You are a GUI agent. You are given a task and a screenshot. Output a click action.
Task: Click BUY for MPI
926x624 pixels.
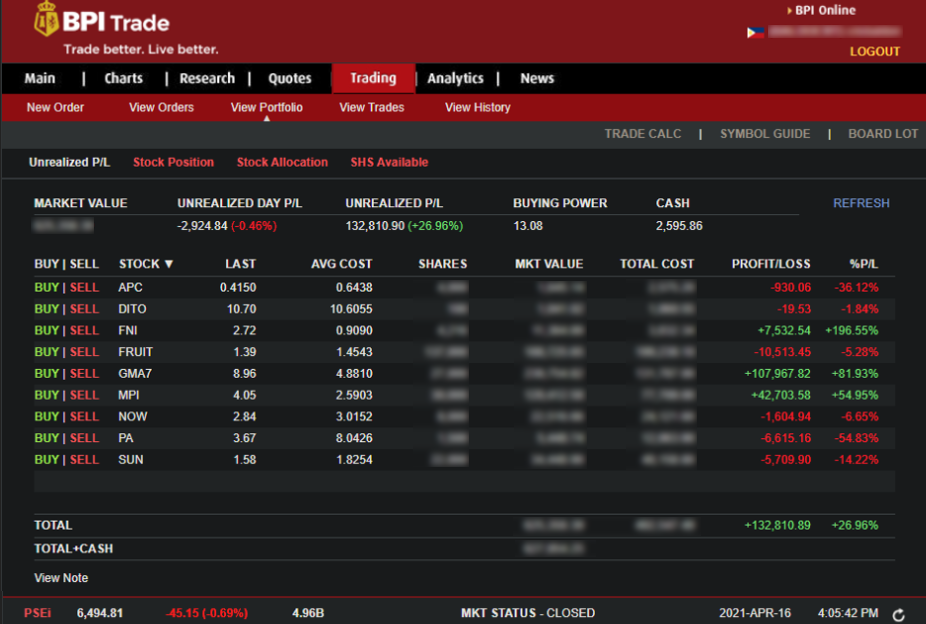tap(47, 395)
